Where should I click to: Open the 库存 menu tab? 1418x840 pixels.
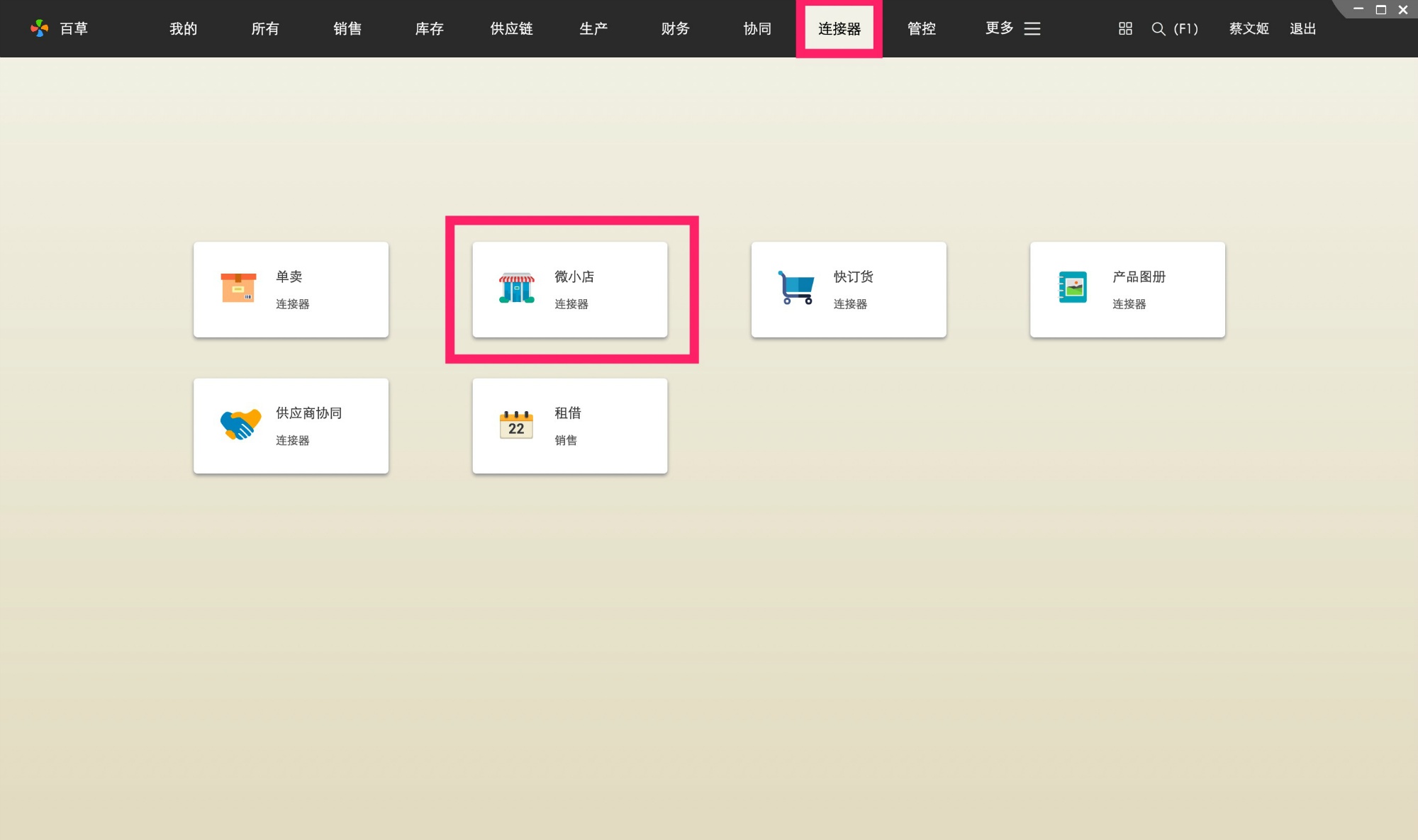click(x=429, y=28)
